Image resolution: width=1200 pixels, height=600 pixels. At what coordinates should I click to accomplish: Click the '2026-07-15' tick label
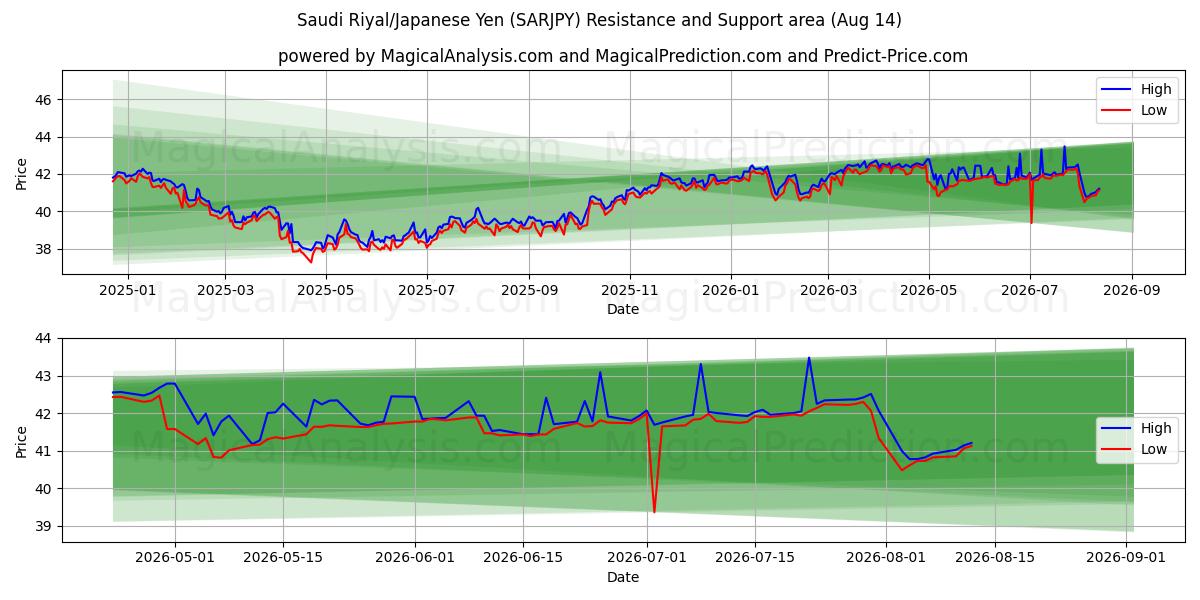[754, 558]
